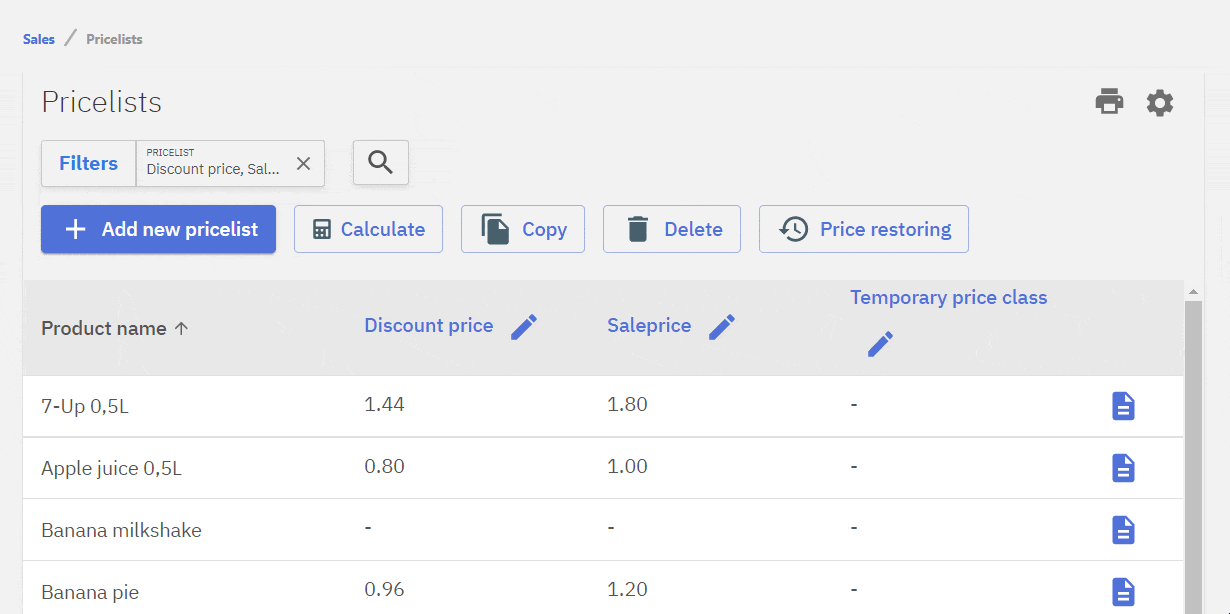The width and height of the screenshot is (1230, 614).
Task: Click the pencil icon beside Saleprice
Action: click(x=722, y=326)
